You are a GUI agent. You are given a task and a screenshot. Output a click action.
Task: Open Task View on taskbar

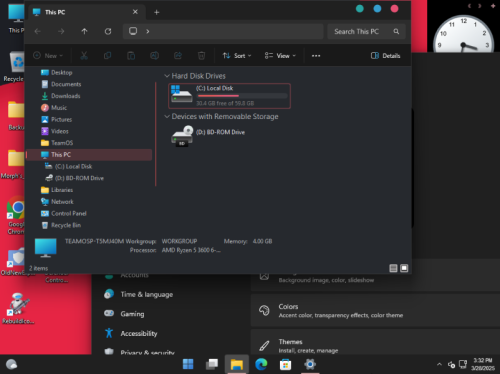click(x=212, y=364)
